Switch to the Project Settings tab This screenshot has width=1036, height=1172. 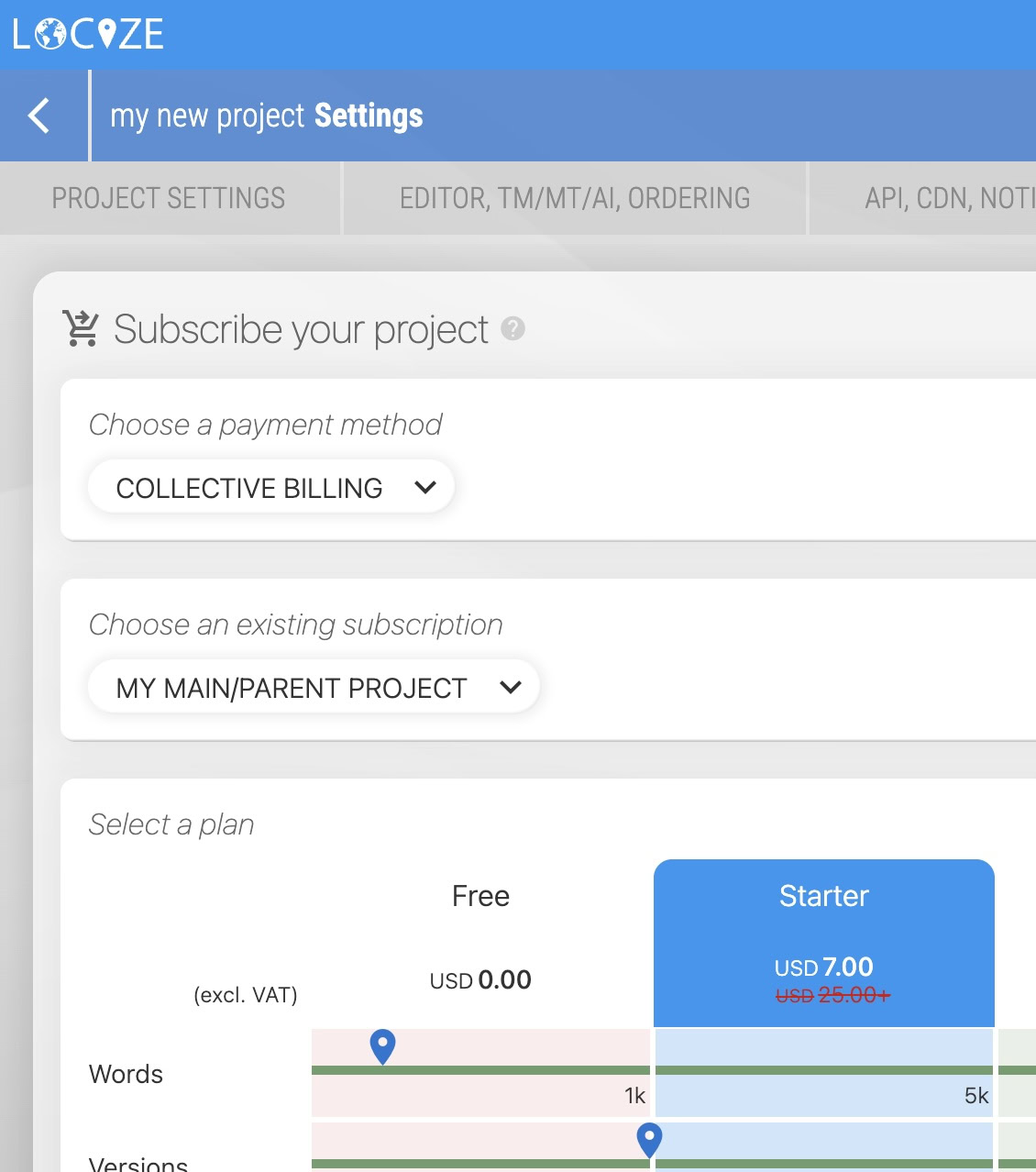click(x=169, y=198)
